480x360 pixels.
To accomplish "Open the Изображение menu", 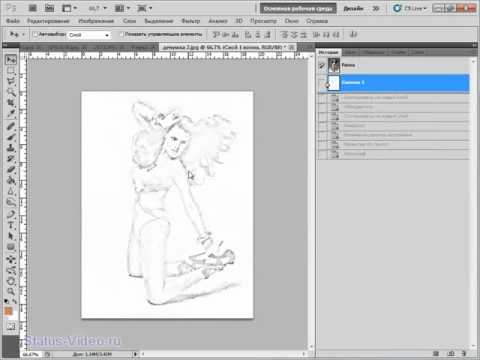I will point(96,21).
